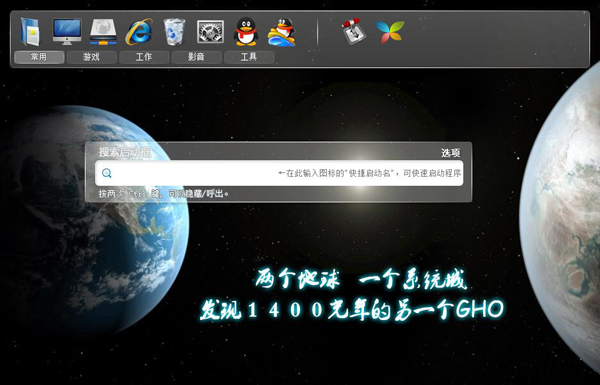Select the 常用 tab
This screenshot has height=385, width=600.
39,57
